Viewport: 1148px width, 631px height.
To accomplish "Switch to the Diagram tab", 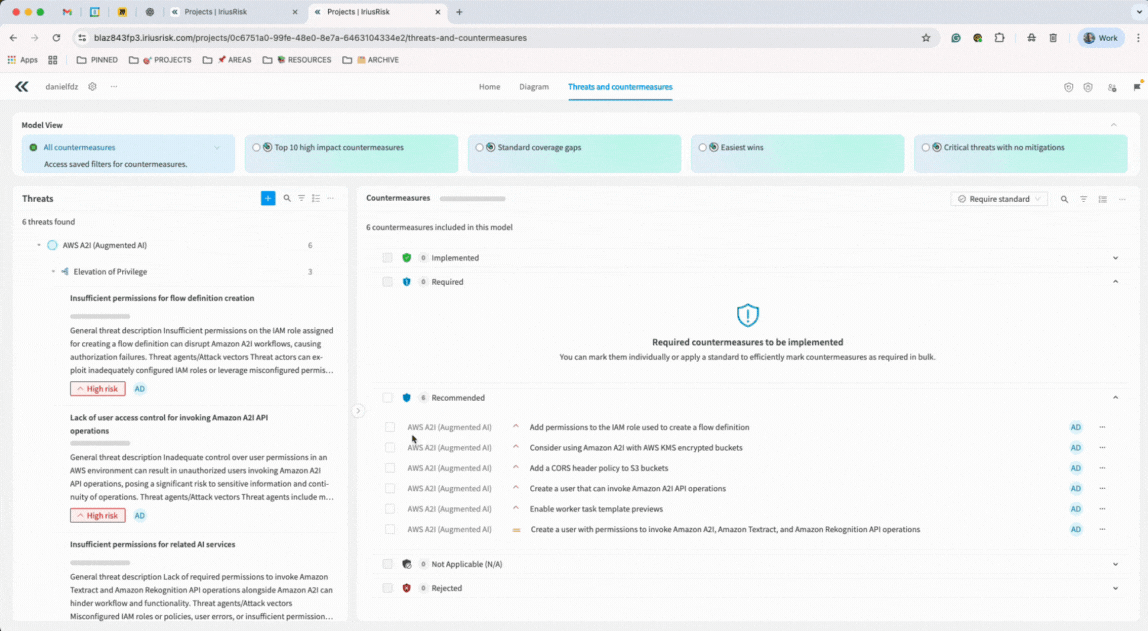I will click(x=534, y=86).
